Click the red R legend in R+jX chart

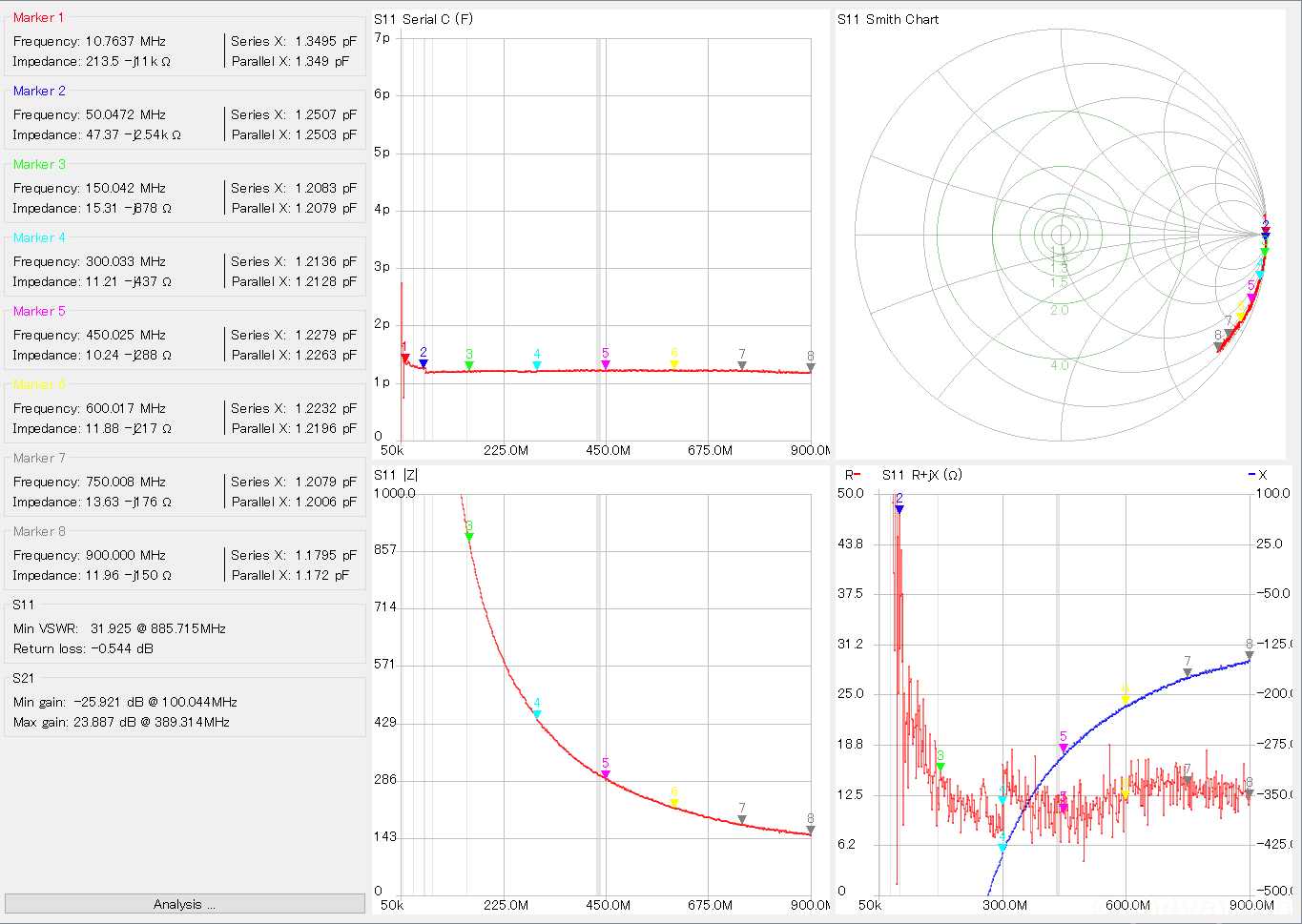853,474
